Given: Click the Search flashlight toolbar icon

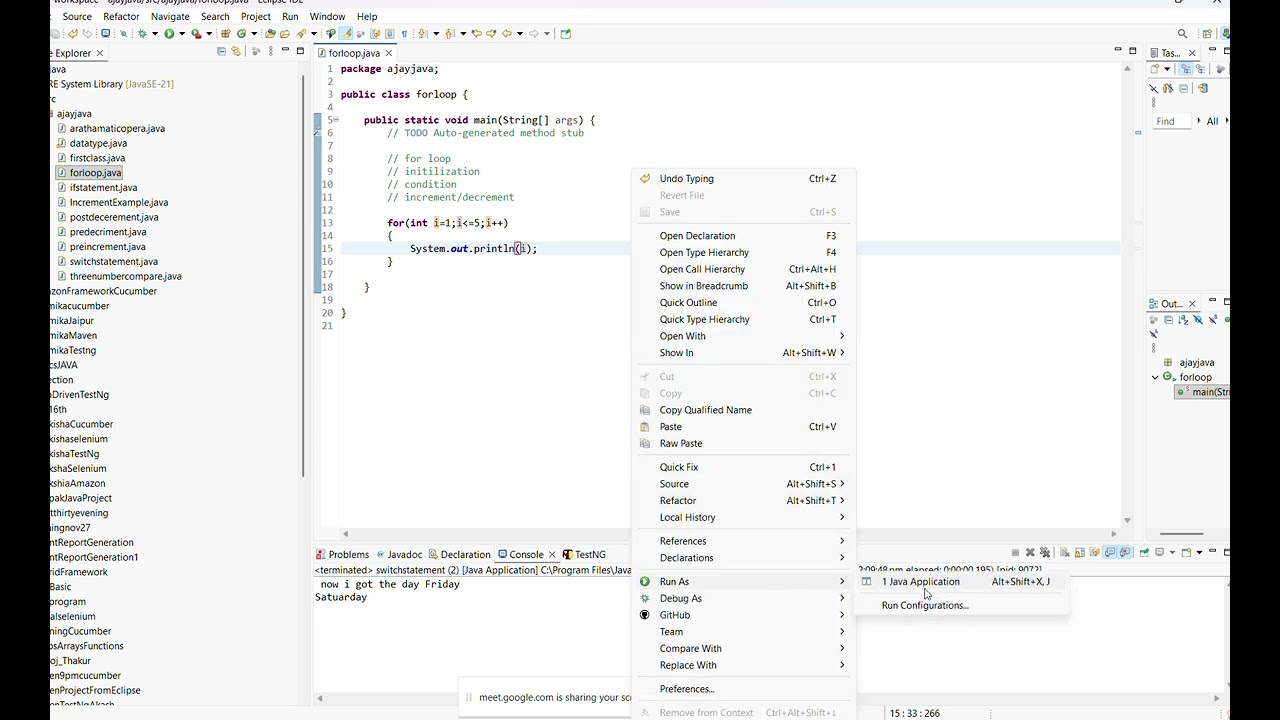Looking at the screenshot, I should tap(300, 33).
